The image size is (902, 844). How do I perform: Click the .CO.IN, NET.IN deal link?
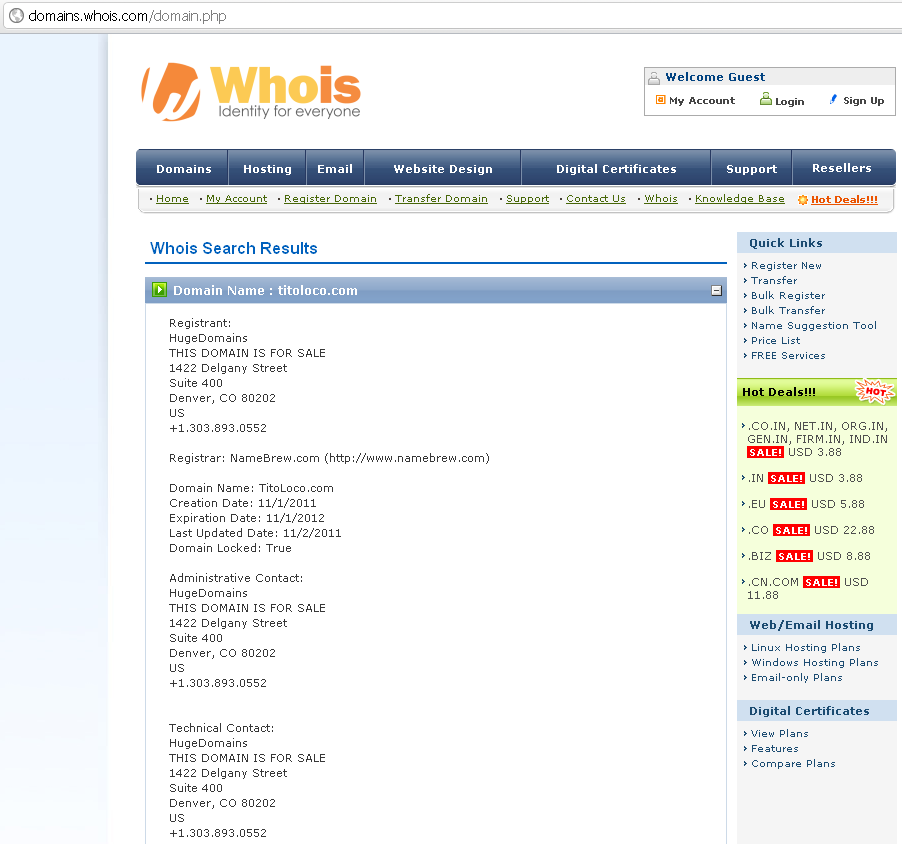point(817,439)
